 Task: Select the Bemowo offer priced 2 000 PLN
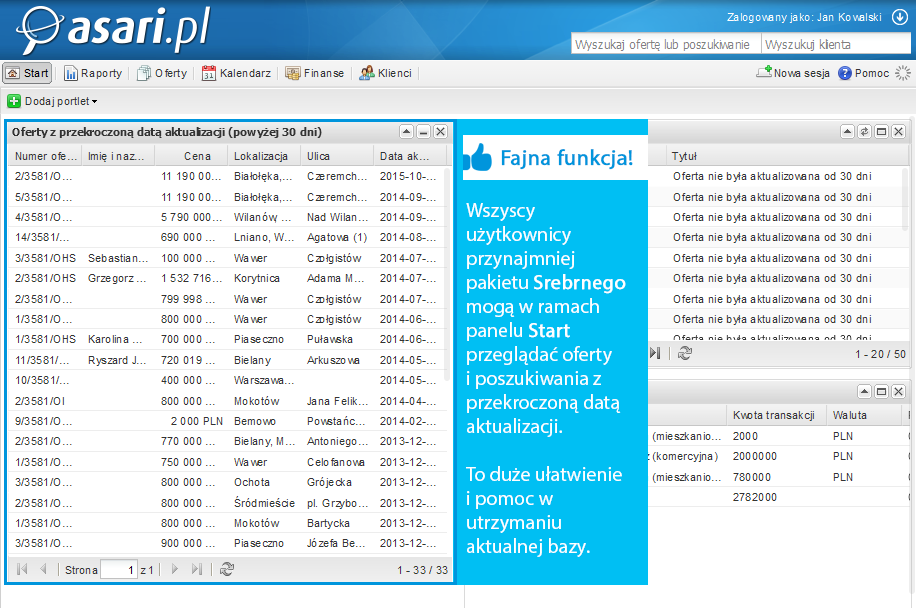[x=228, y=421]
